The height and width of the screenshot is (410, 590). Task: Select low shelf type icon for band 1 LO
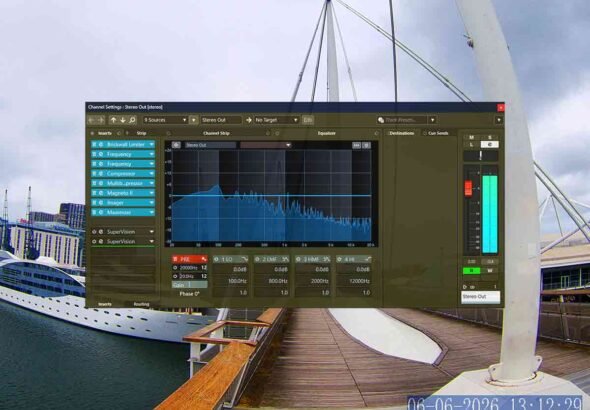(x=244, y=259)
